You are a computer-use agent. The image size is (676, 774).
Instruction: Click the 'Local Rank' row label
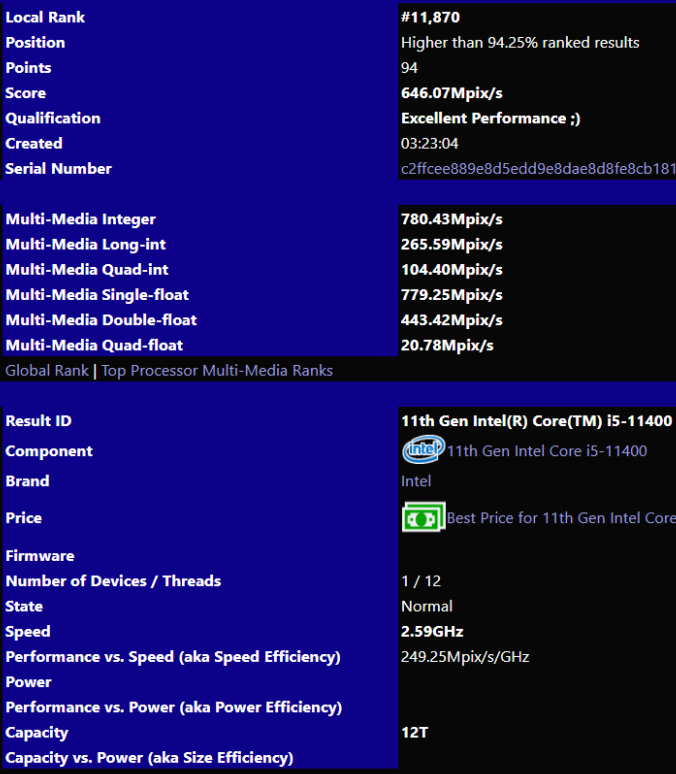pyautogui.click(x=45, y=17)
